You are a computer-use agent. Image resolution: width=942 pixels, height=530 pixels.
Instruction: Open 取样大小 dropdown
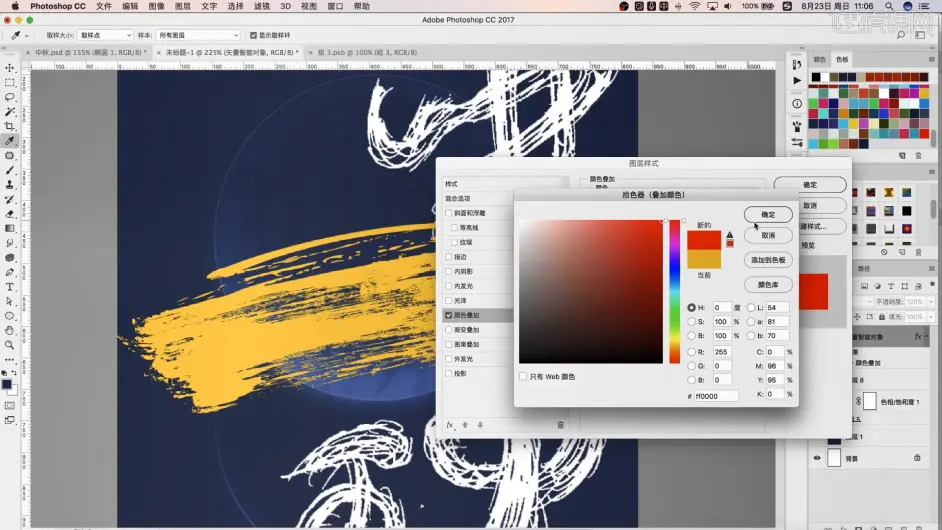[x=105, y=35]
